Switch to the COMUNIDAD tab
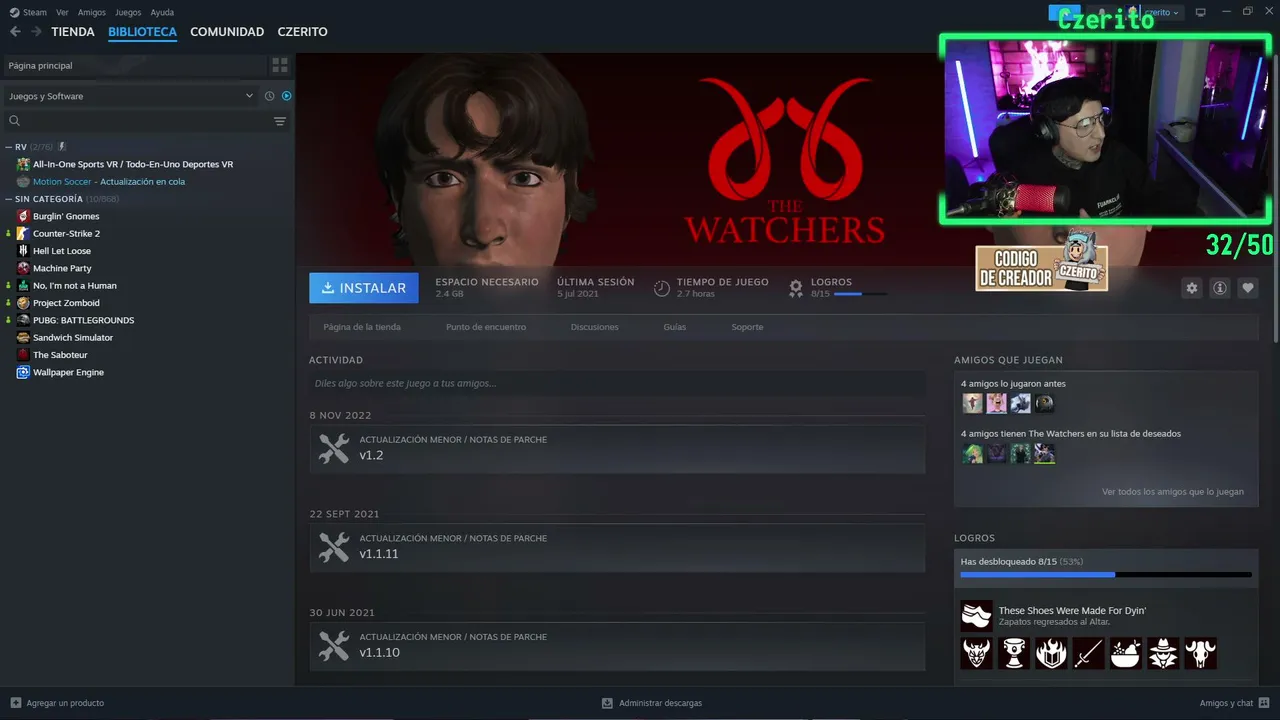1280x720 pixels. point(227,32)
